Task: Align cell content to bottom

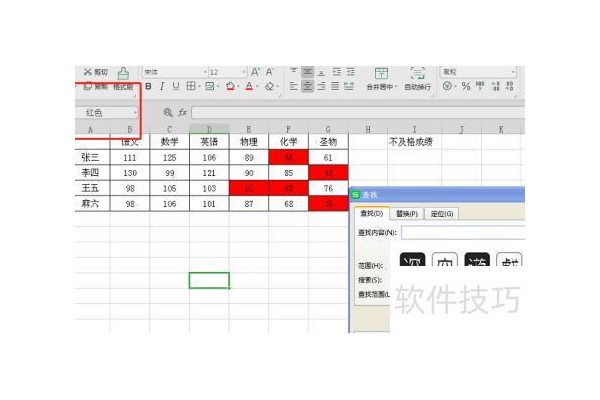Action: coord(321,72)
